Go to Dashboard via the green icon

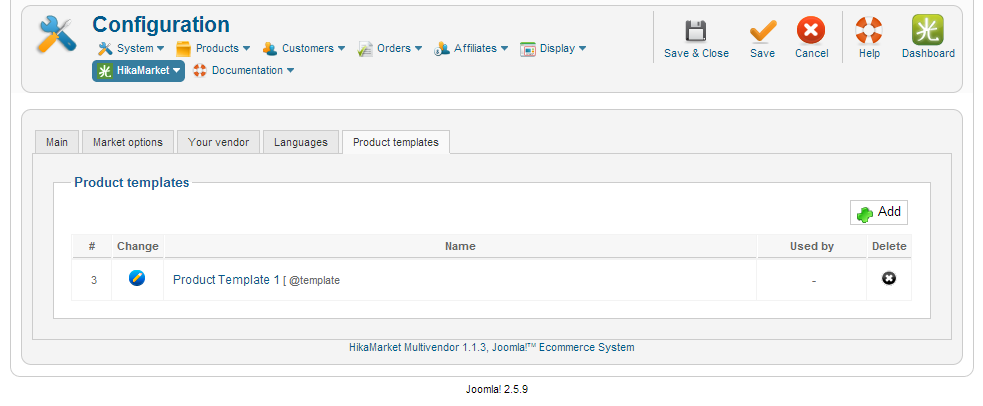click(x=928, y=32)
